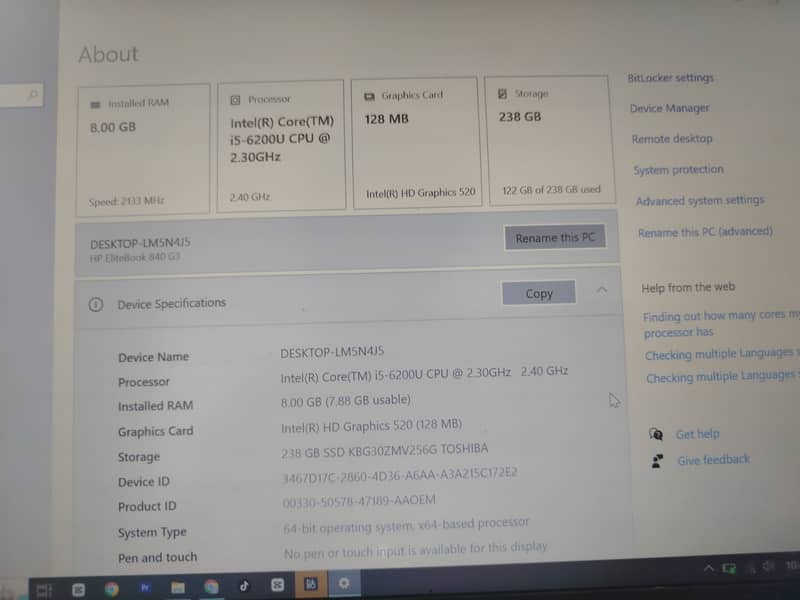
Task: Click 'Speed: 2133 MHz' in RAM card
Action: click(x=127, y=201)
